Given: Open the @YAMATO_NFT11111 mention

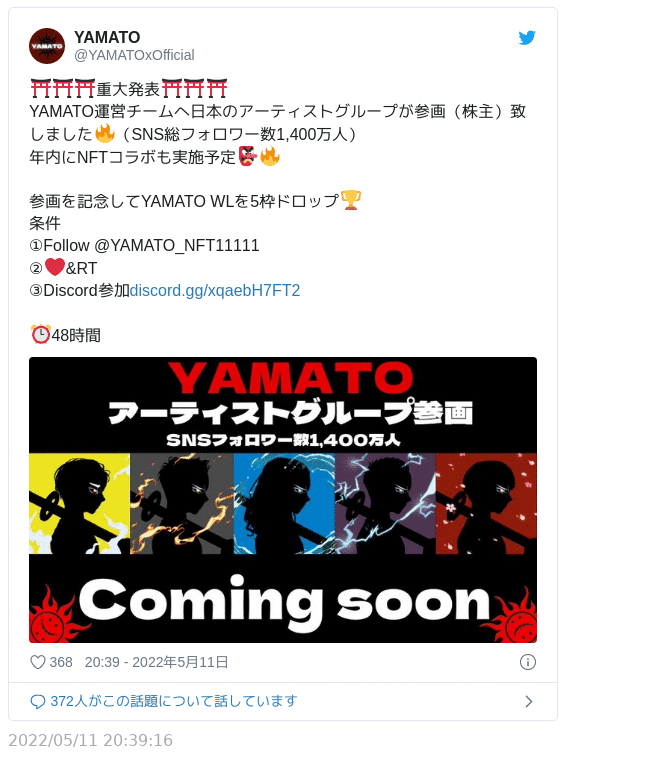Looking at the screenshot, I should 177,246.
